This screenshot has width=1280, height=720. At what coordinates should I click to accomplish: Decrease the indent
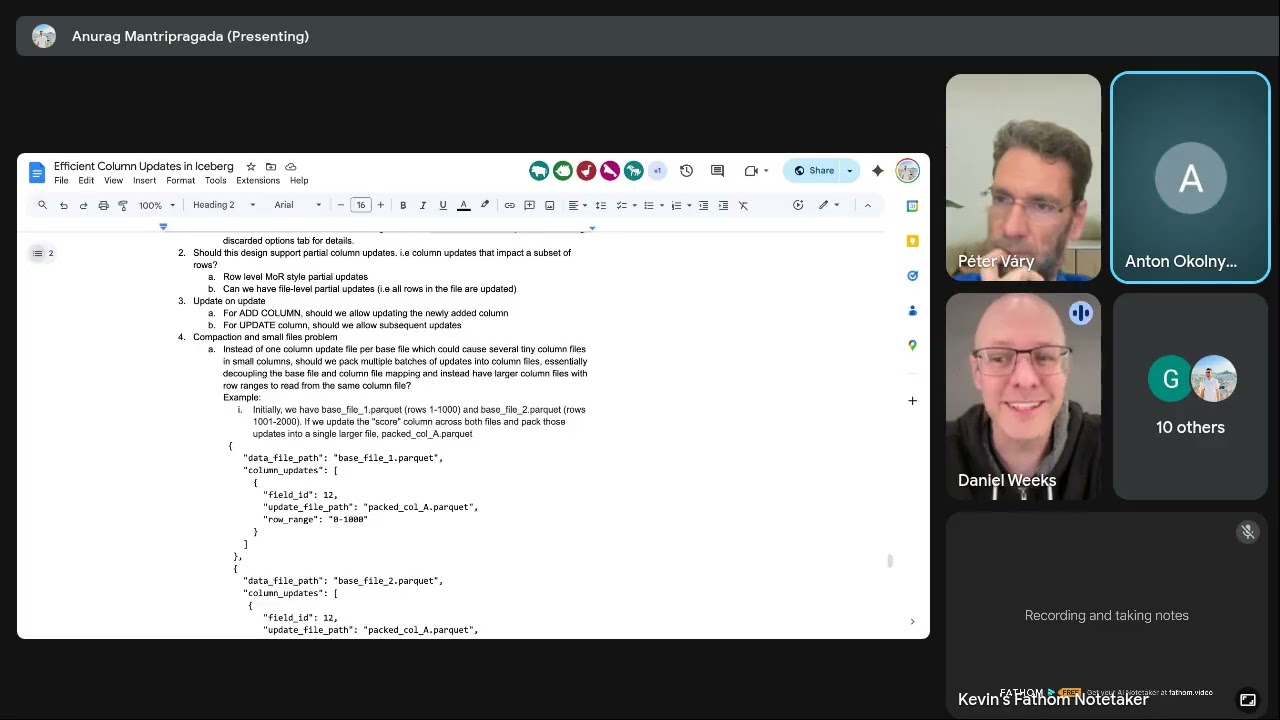703,205
